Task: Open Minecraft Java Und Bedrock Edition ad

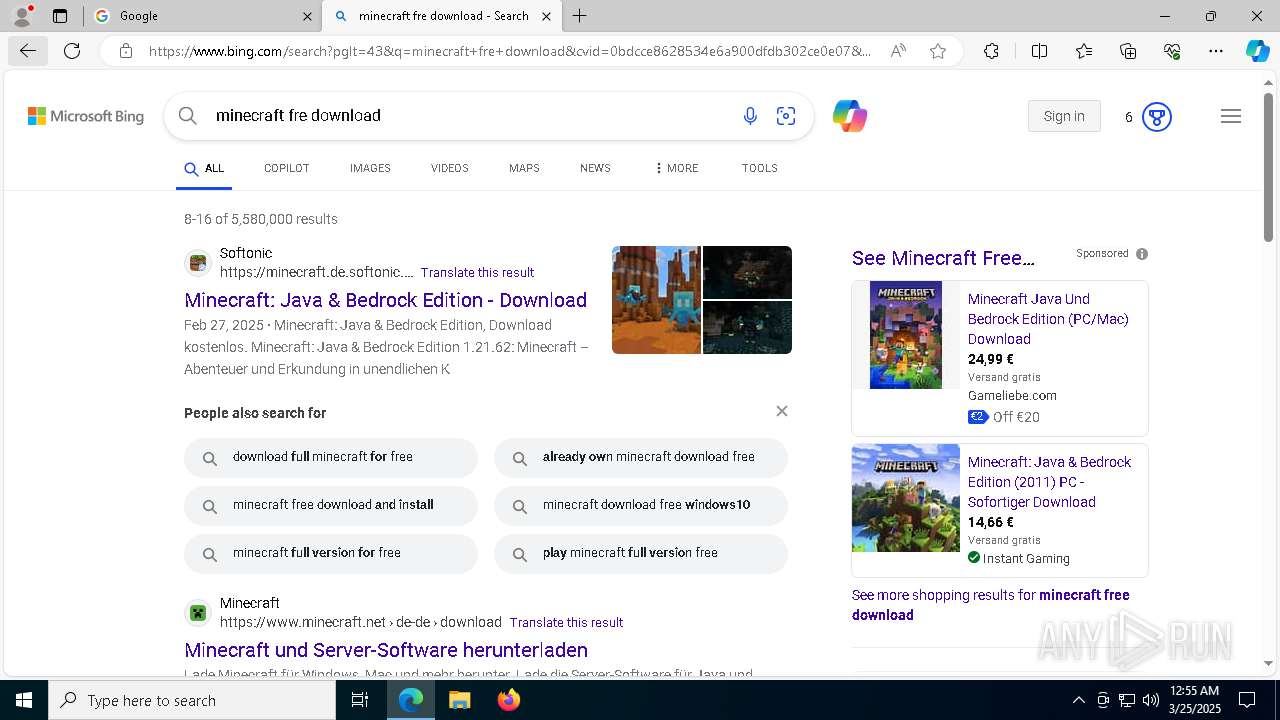Action: click(x=1048, y=319)
